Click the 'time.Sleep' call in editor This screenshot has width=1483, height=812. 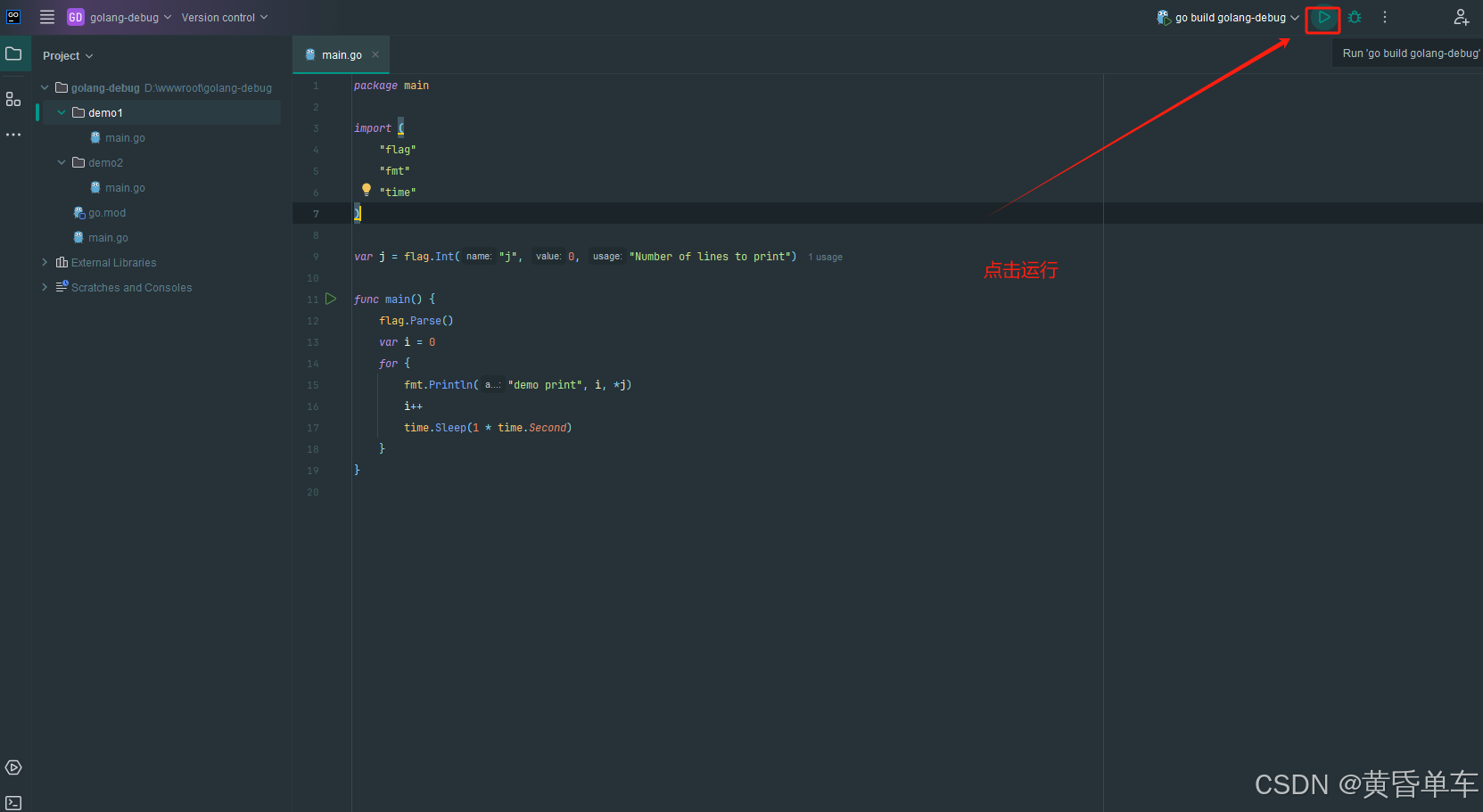coord(435,428)
